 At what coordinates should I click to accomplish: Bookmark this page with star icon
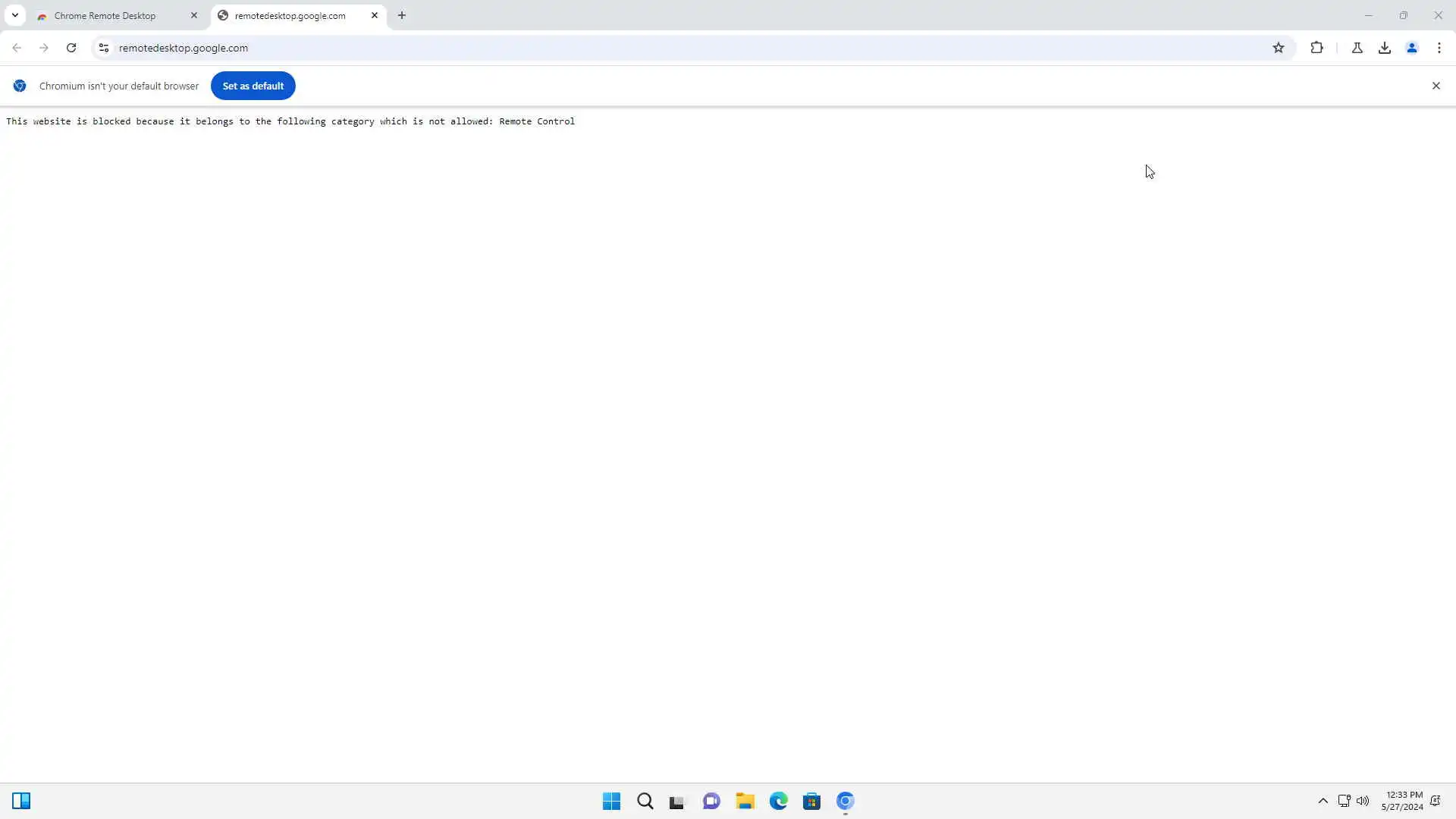(x=1279, y=48)
